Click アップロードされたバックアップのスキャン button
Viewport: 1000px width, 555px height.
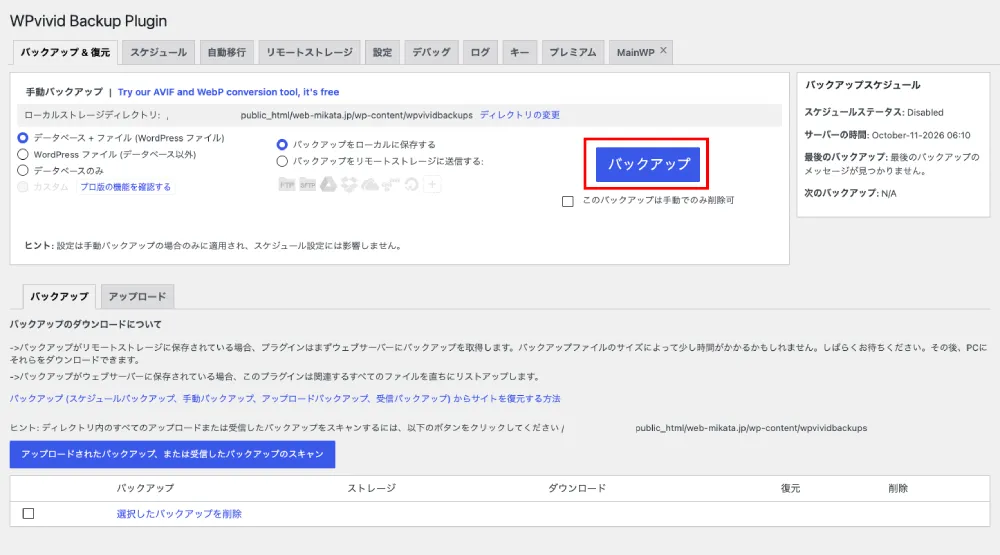[172, 454]
